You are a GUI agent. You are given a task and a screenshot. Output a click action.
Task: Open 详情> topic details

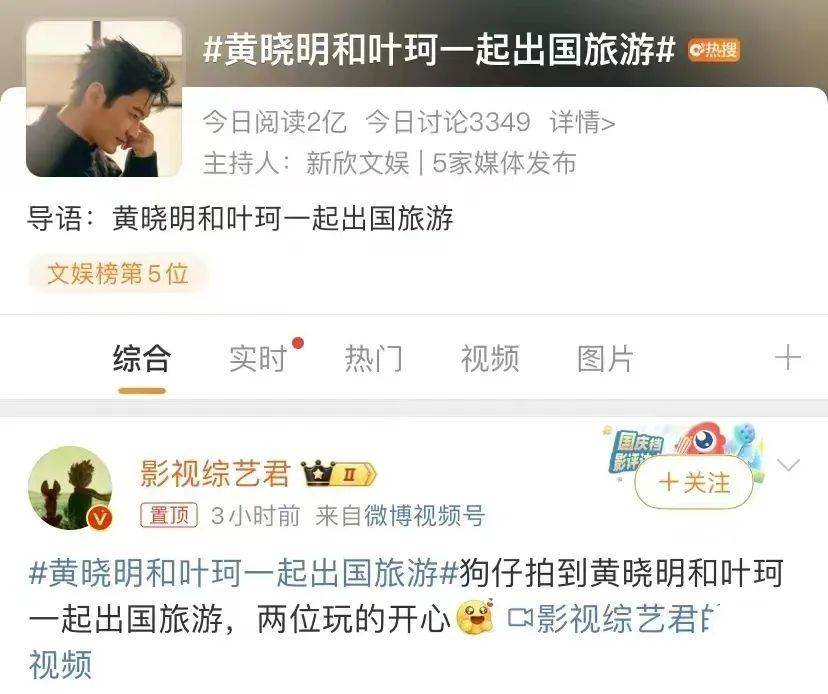click(582, 123)
